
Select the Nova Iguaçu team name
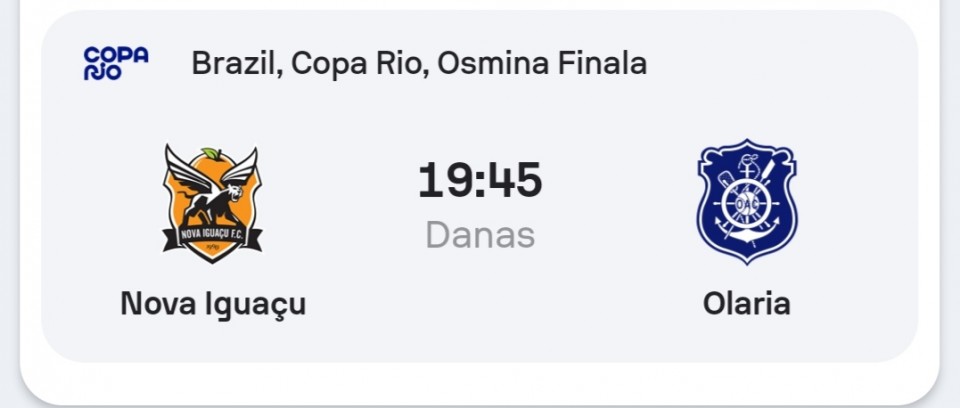(x=213, y=303)
